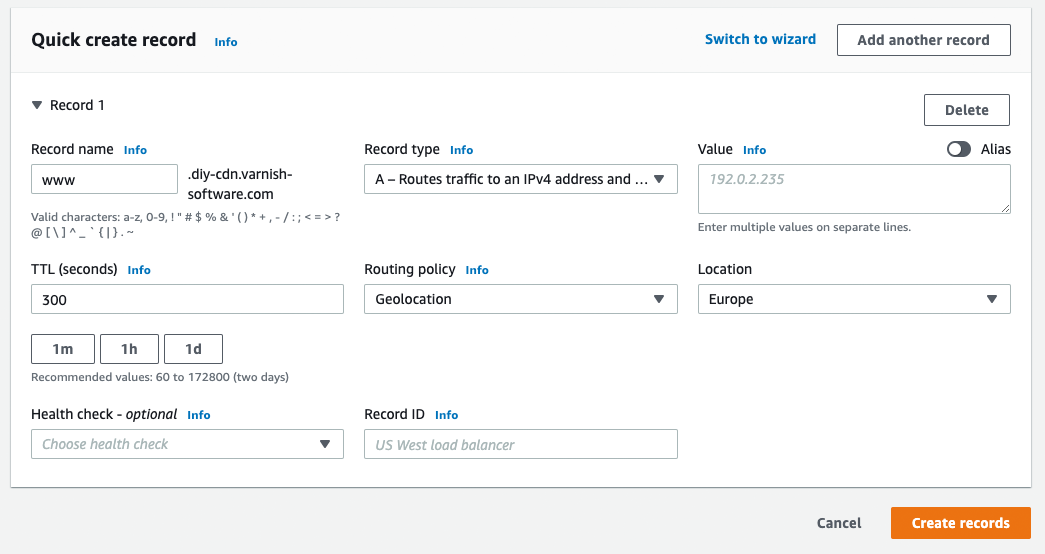
Task: View Info for Routing policy
Action: [x=477, y=270]
